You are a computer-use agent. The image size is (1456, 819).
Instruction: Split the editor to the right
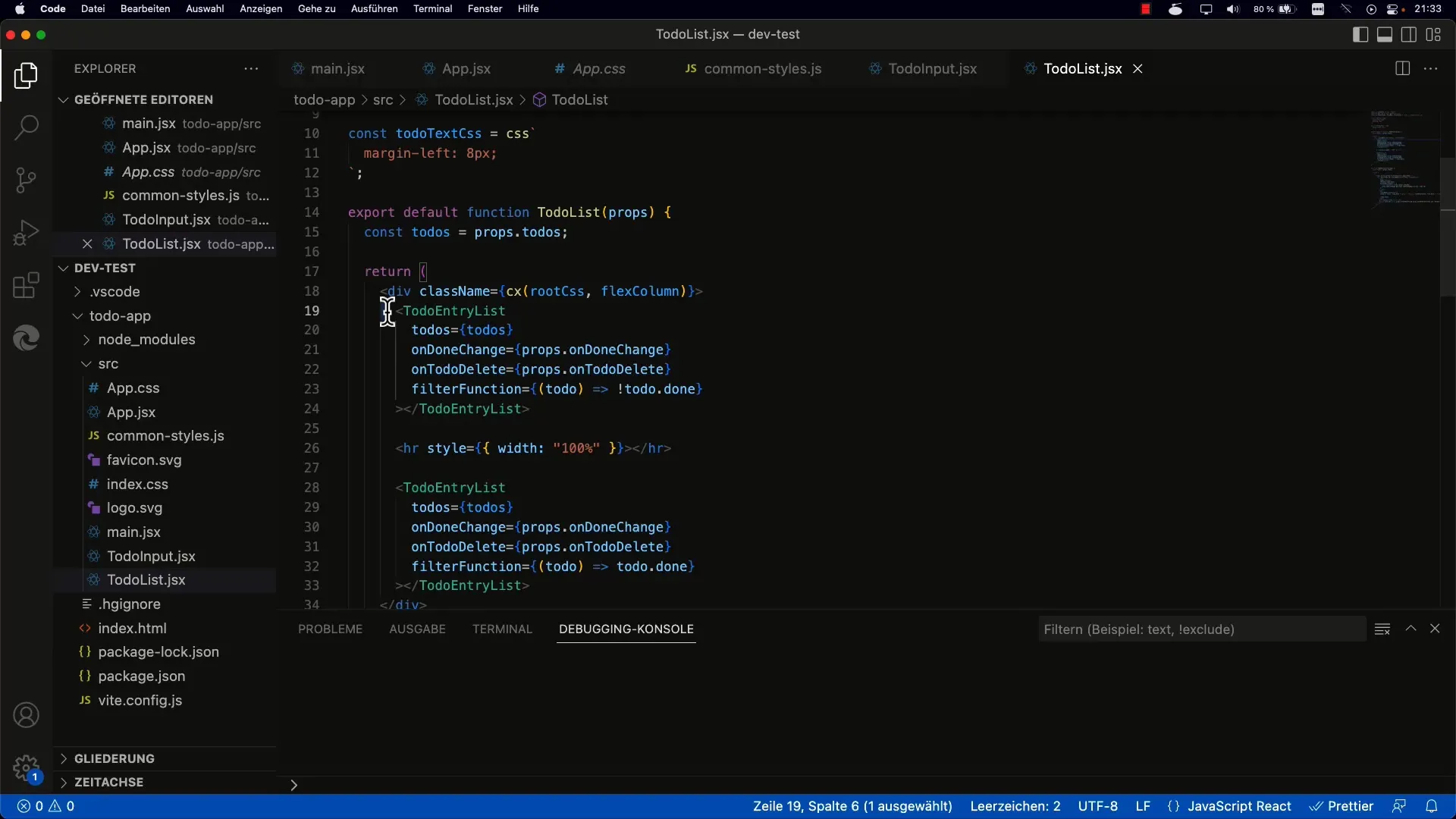(x=1402, y=68)
